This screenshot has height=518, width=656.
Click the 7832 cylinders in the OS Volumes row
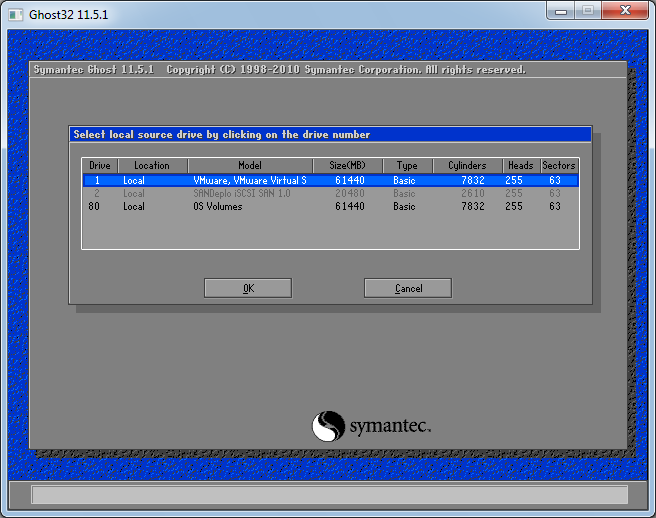(x=473, y=206)
